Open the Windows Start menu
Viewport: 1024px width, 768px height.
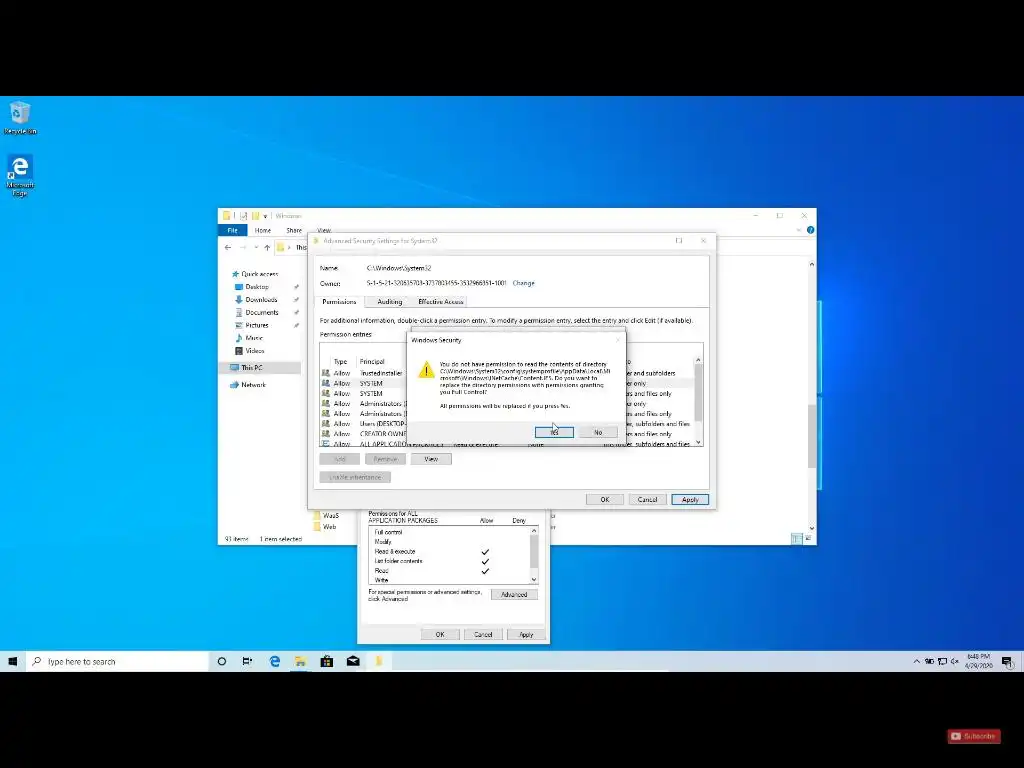click(12, 662)
